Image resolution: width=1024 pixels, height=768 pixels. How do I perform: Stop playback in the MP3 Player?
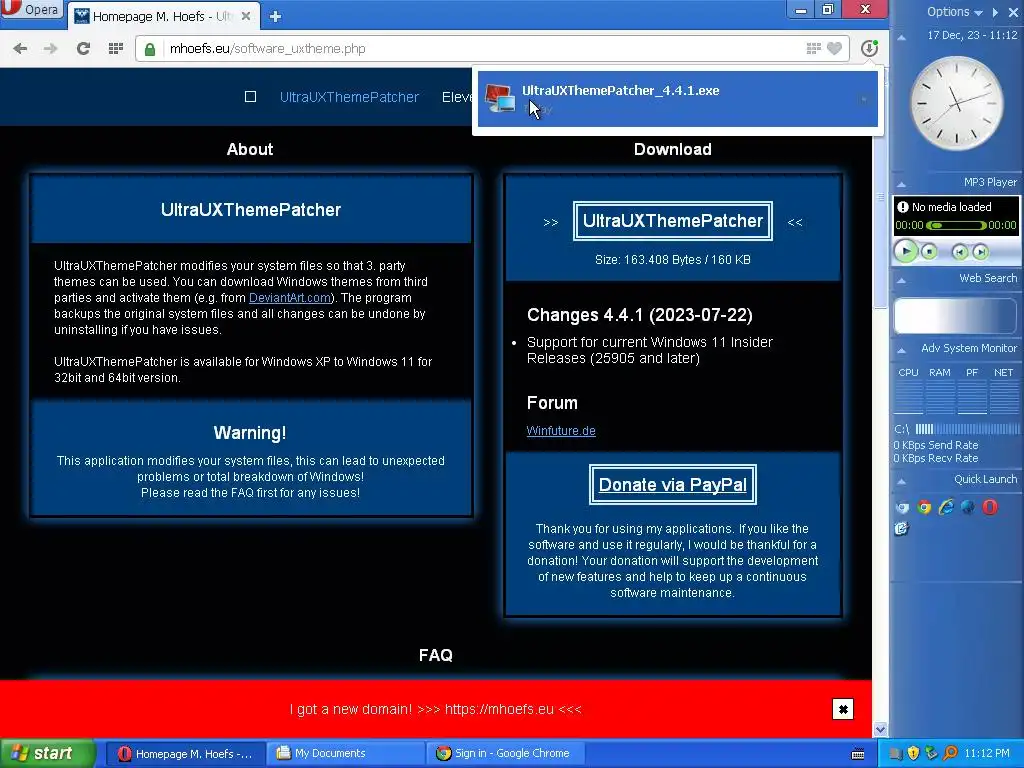click(929, 251)
